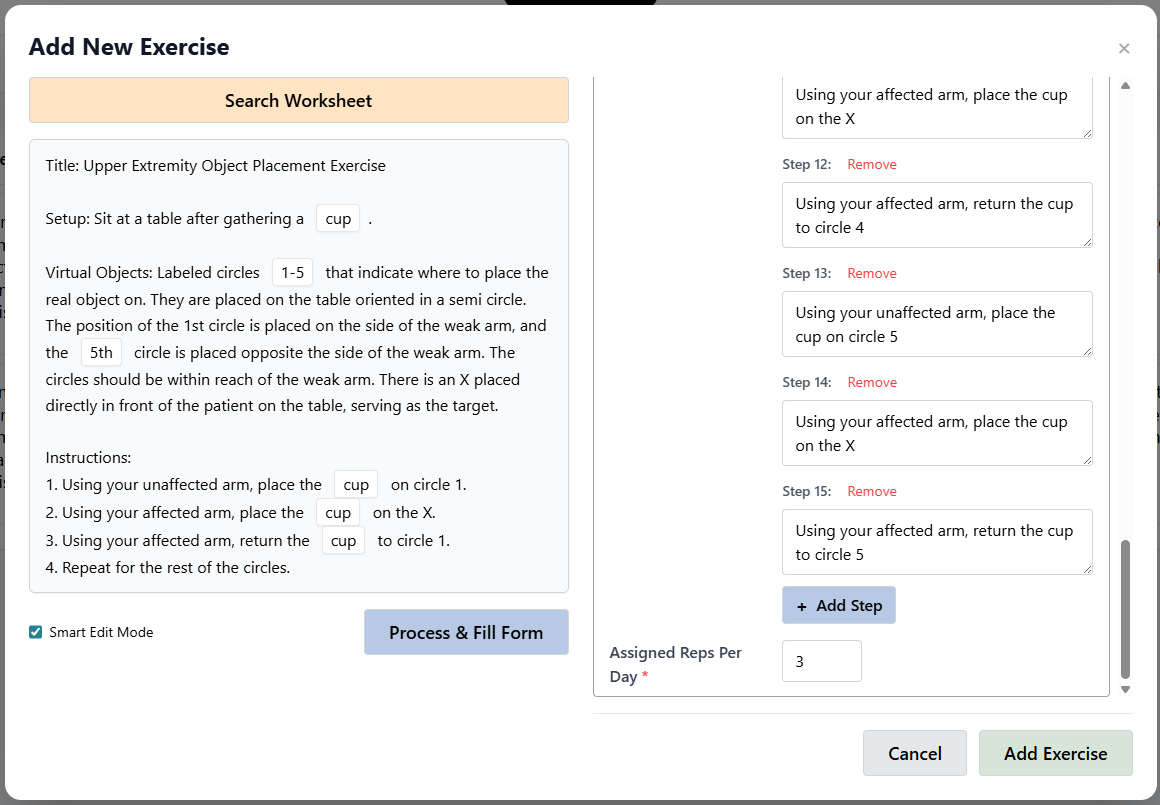This screenshot has height=805, width=1160.
Task: Edit the Step 15 text area
Action: (x=936, y=542)
